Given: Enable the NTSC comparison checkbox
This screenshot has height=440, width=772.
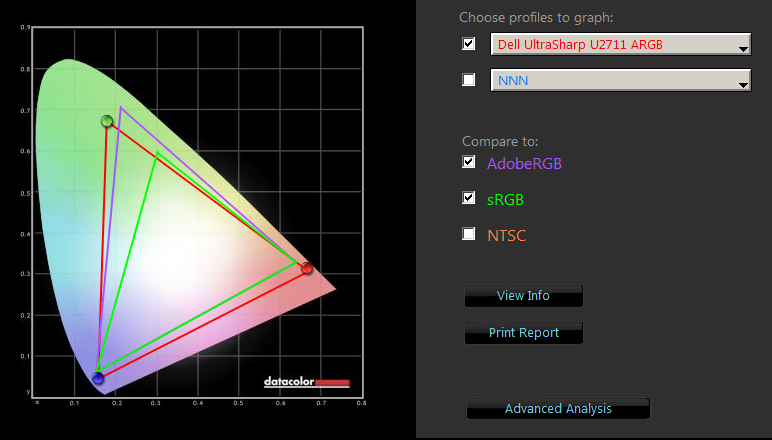Looking at the screenshot, I should [x=469, y=234].
